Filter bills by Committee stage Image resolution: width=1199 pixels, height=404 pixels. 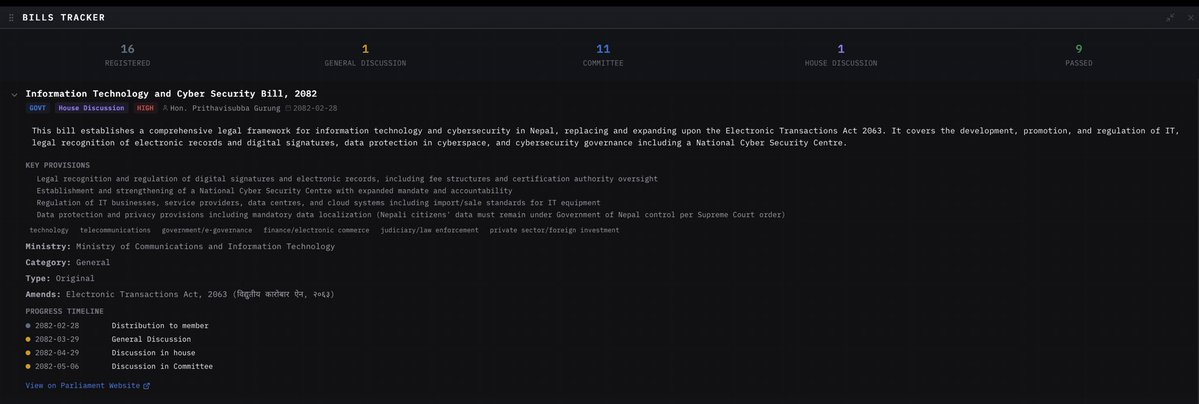603,55
